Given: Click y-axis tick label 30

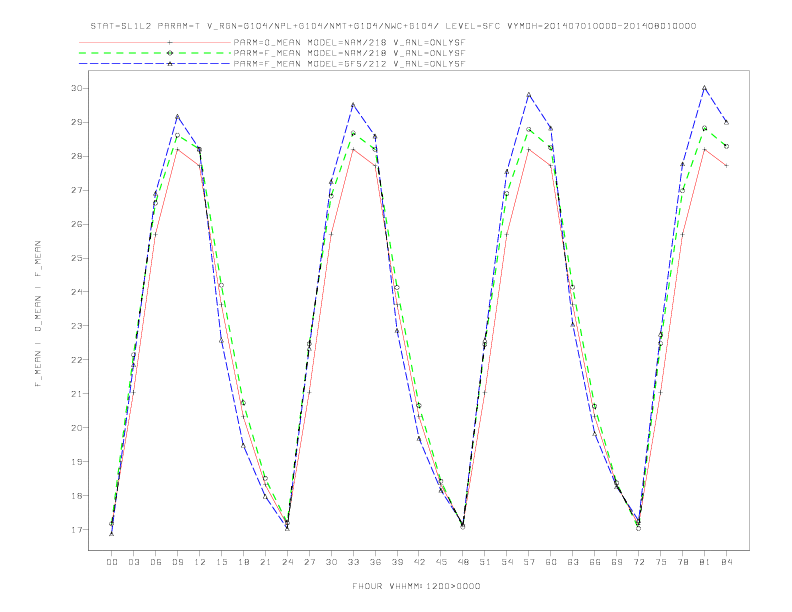Looking at the screenshot, I should (x=77, y=88).
